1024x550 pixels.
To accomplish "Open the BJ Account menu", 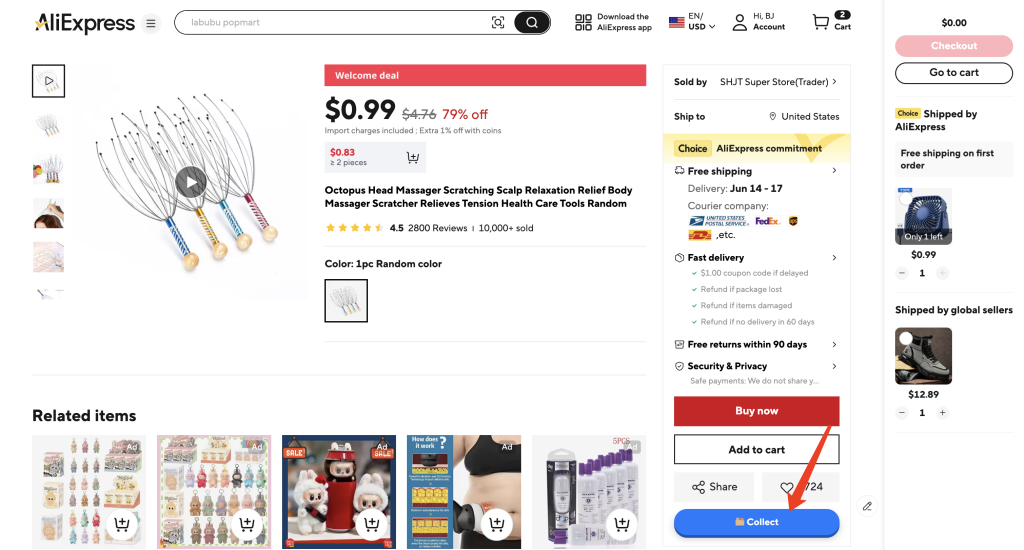I will pos(758,22).
